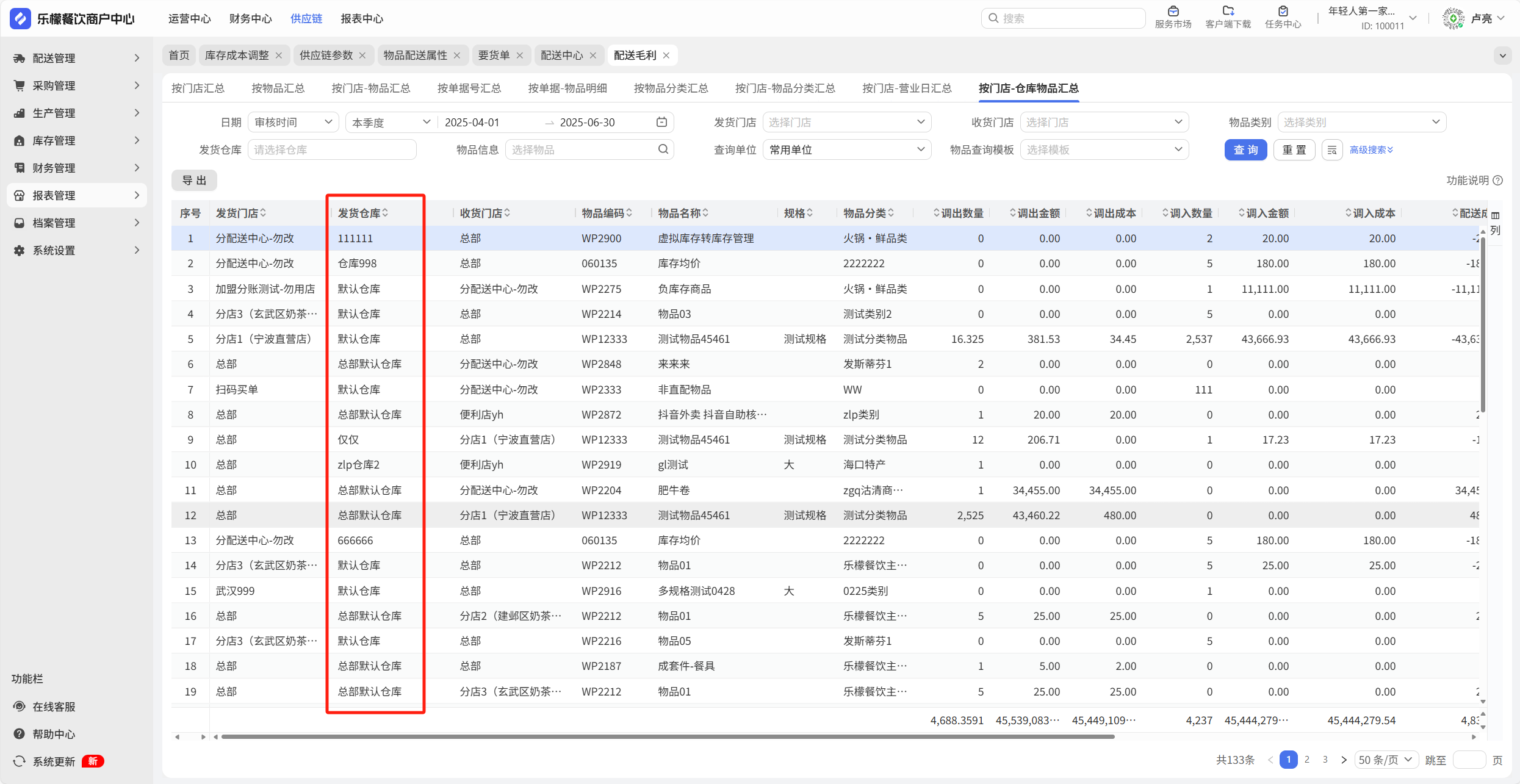Expand 报表管理 sidebar menu
Image resolution: width=1520 pixels, height=784 pixels.
77,195
